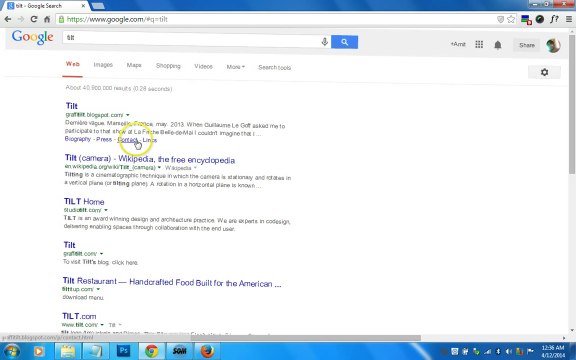576x360 pixels.
Task: Switch to the Videos tab
Action: tap(203, 66)
